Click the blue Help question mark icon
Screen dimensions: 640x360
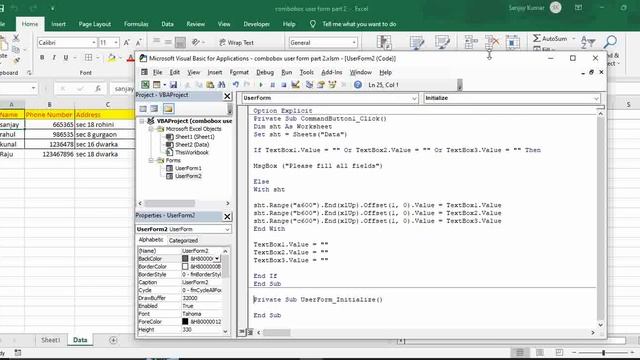(x=358, y=84)
